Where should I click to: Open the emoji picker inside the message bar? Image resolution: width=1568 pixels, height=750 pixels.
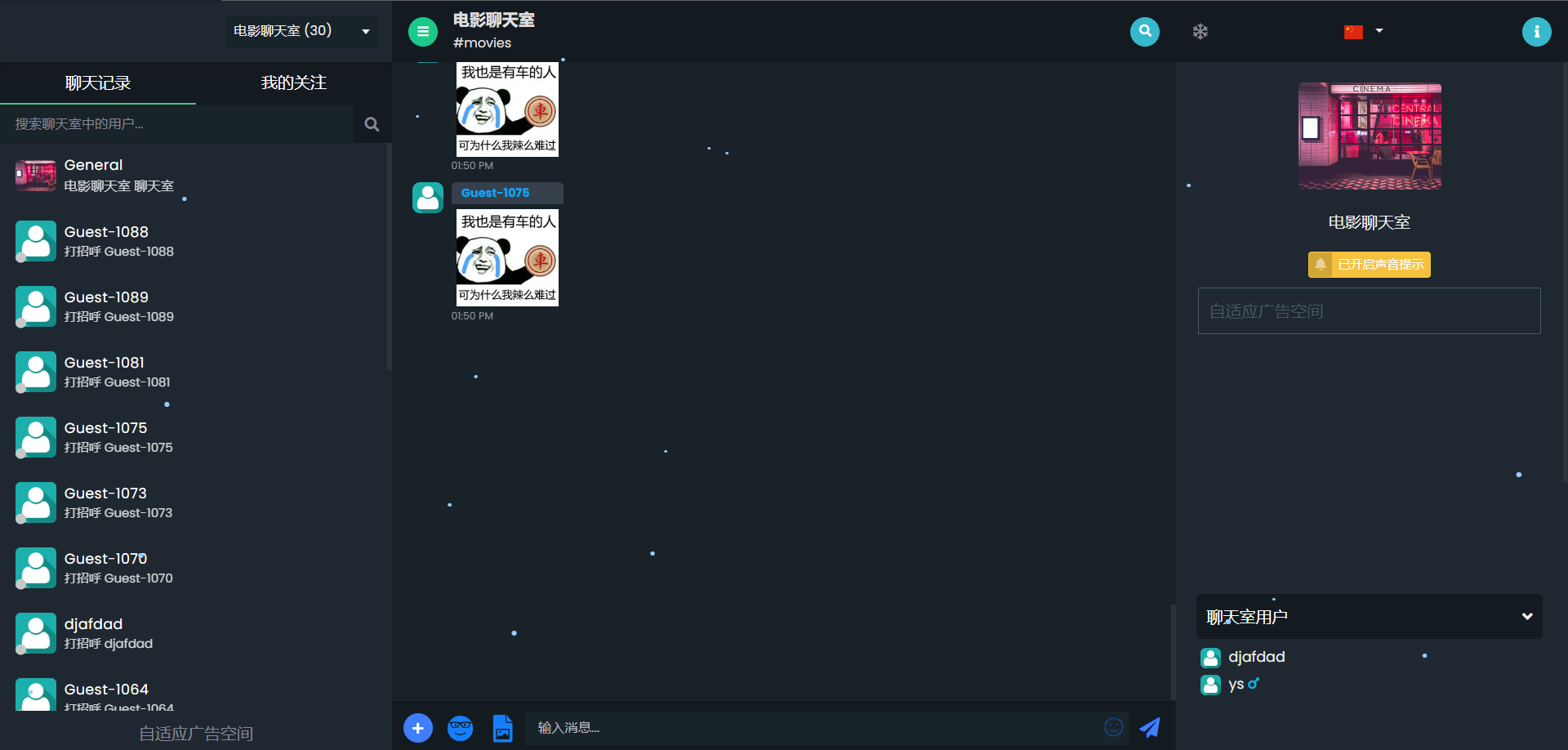point(1114,727)
